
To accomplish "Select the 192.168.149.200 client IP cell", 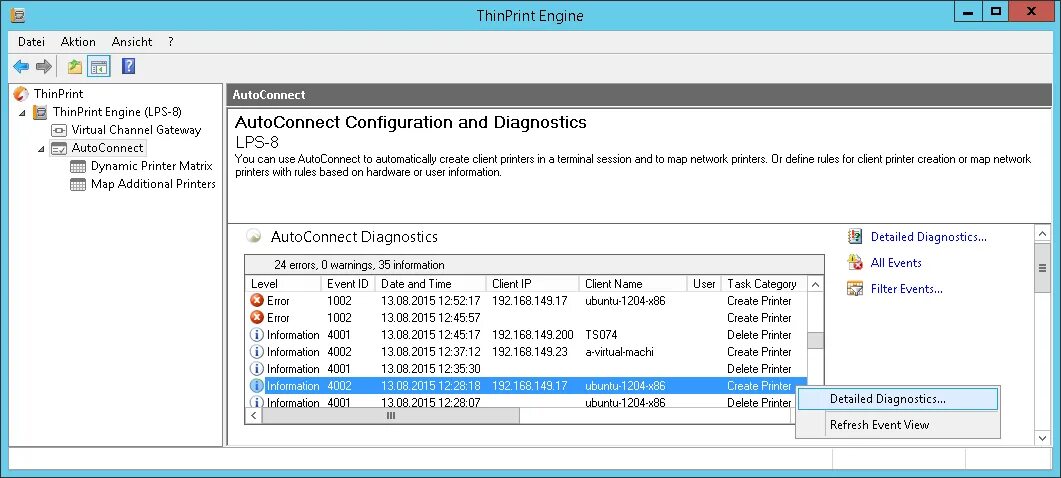I will point(533,334).
